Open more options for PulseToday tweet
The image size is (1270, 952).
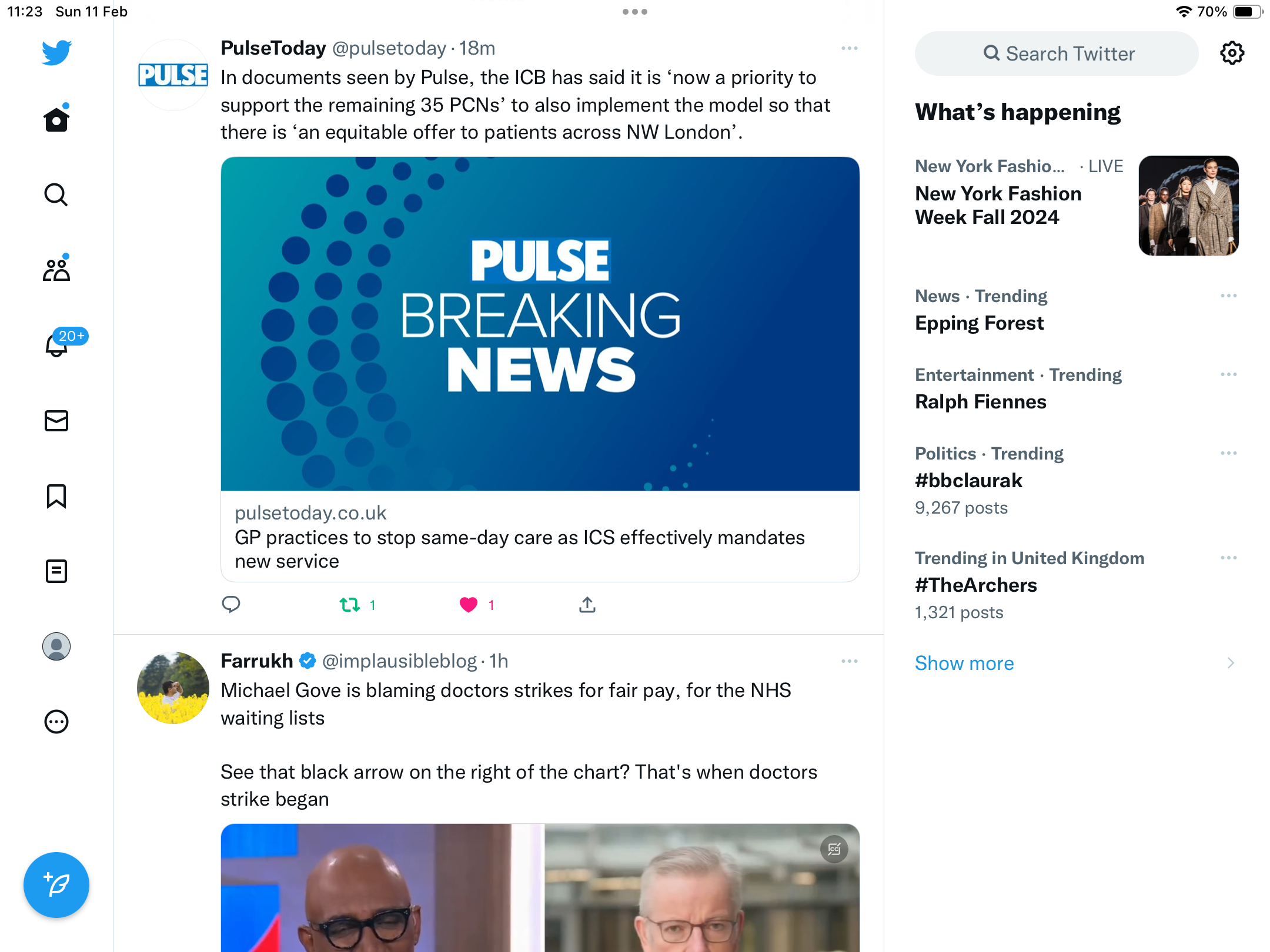pos(850,48)
